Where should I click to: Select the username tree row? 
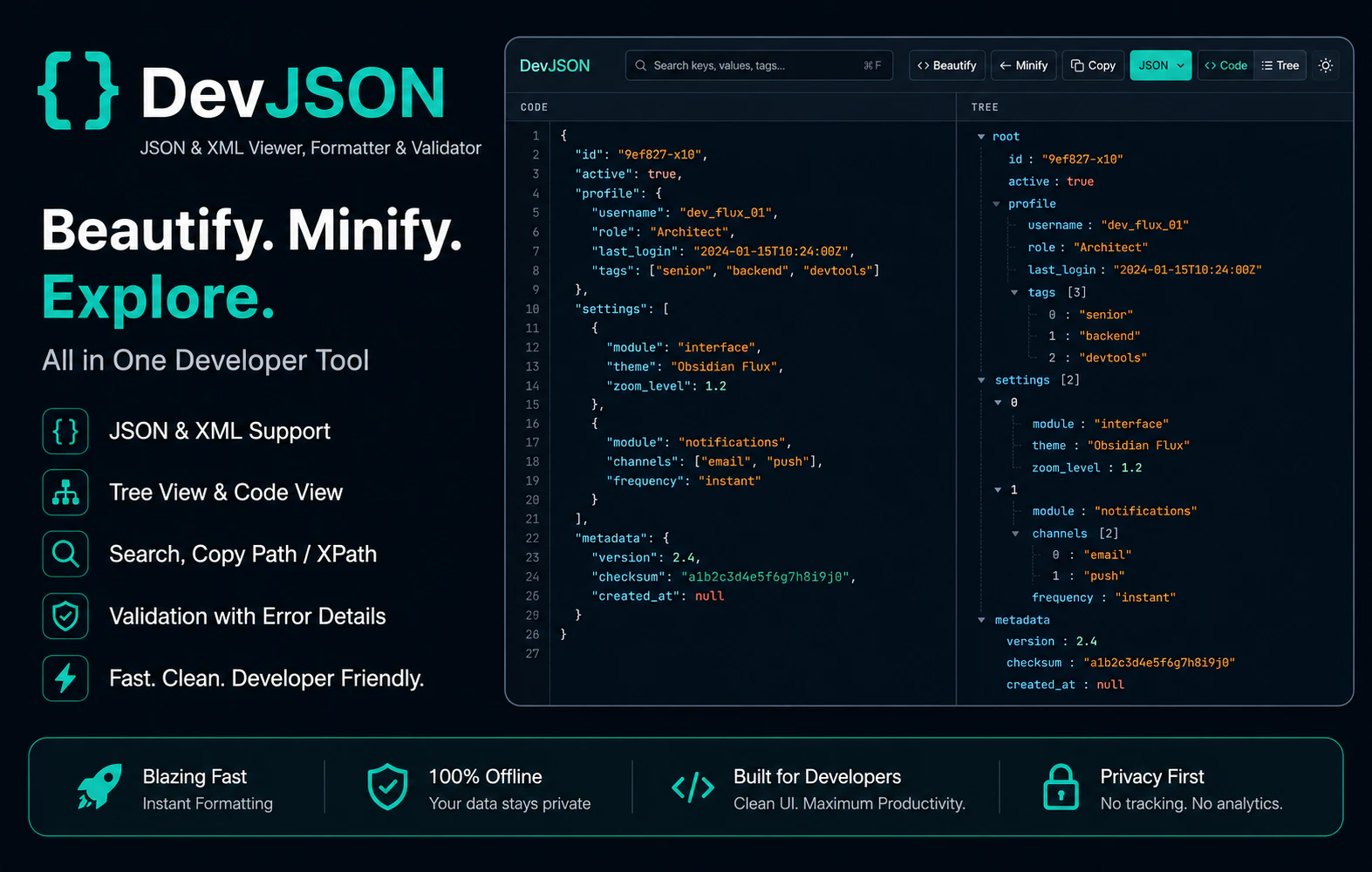(1108, 225)
